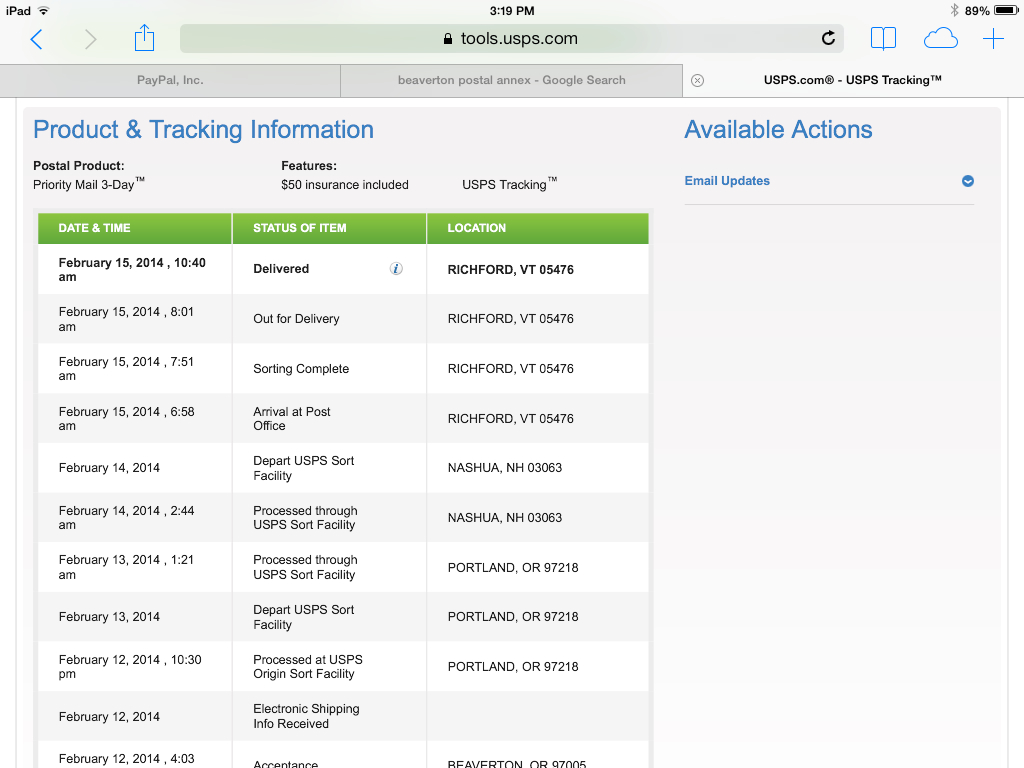
Task: Switch to beaverton postal annex tab
Action: pyautogui.click(x=511, y=80)
